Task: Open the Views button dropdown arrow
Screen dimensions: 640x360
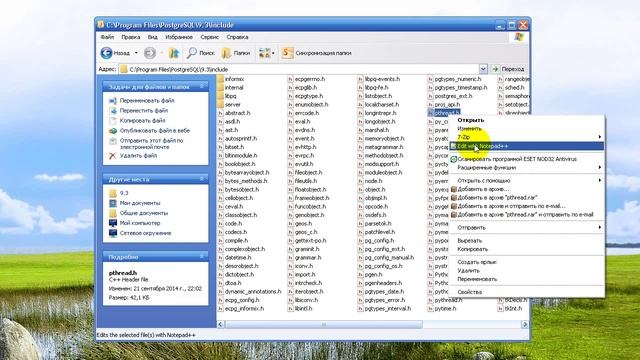Action: click(x=273, y=53)
